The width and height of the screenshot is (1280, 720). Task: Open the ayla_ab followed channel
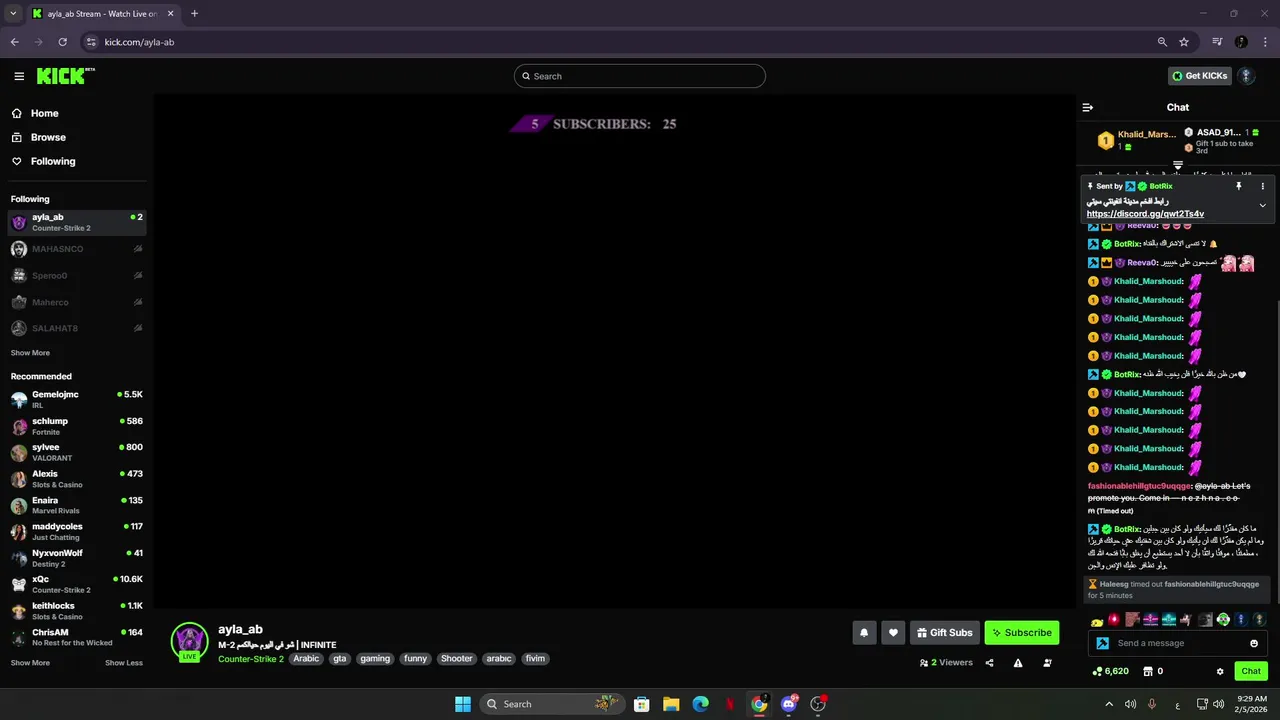pyautogui.click(x=77, y=222)
